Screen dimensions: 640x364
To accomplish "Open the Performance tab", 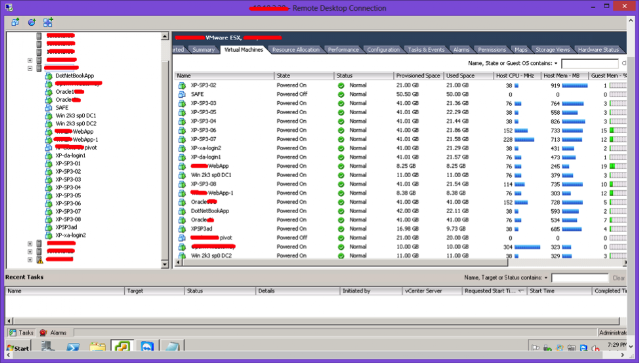I will [x=343, y=50].
